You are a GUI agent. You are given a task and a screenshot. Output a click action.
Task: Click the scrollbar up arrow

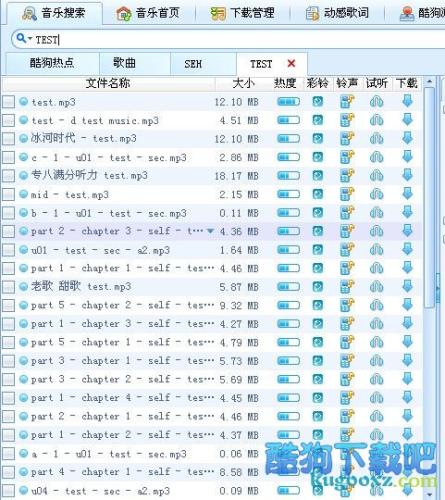[429, 81]
